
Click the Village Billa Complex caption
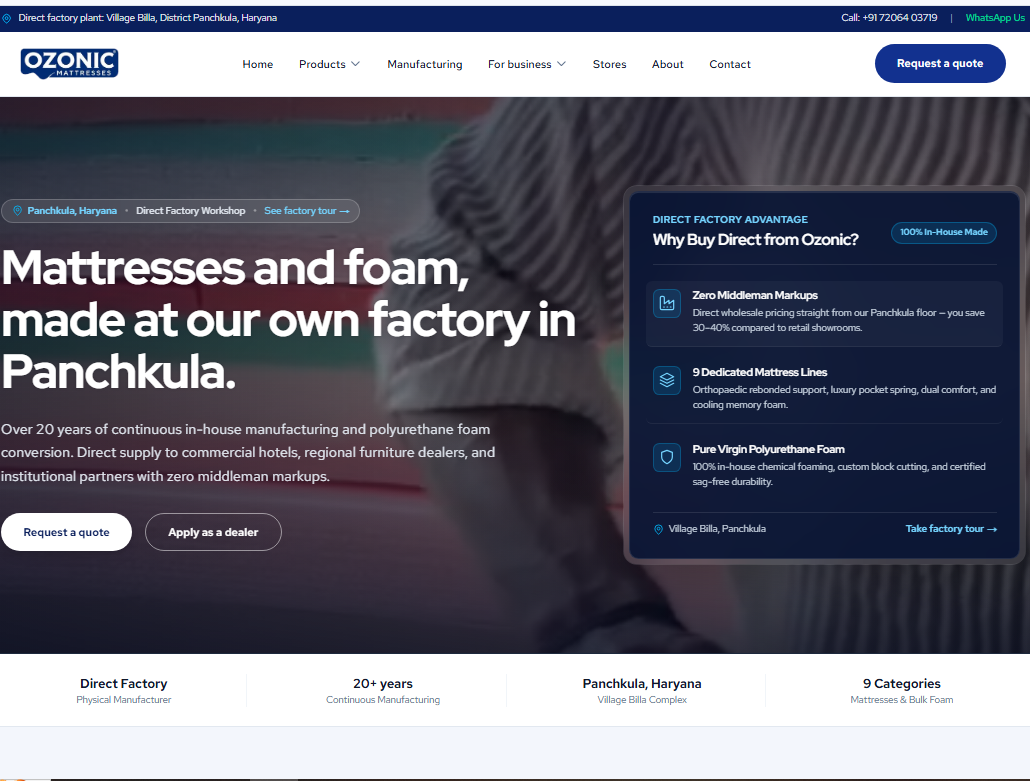coord(642,700)
